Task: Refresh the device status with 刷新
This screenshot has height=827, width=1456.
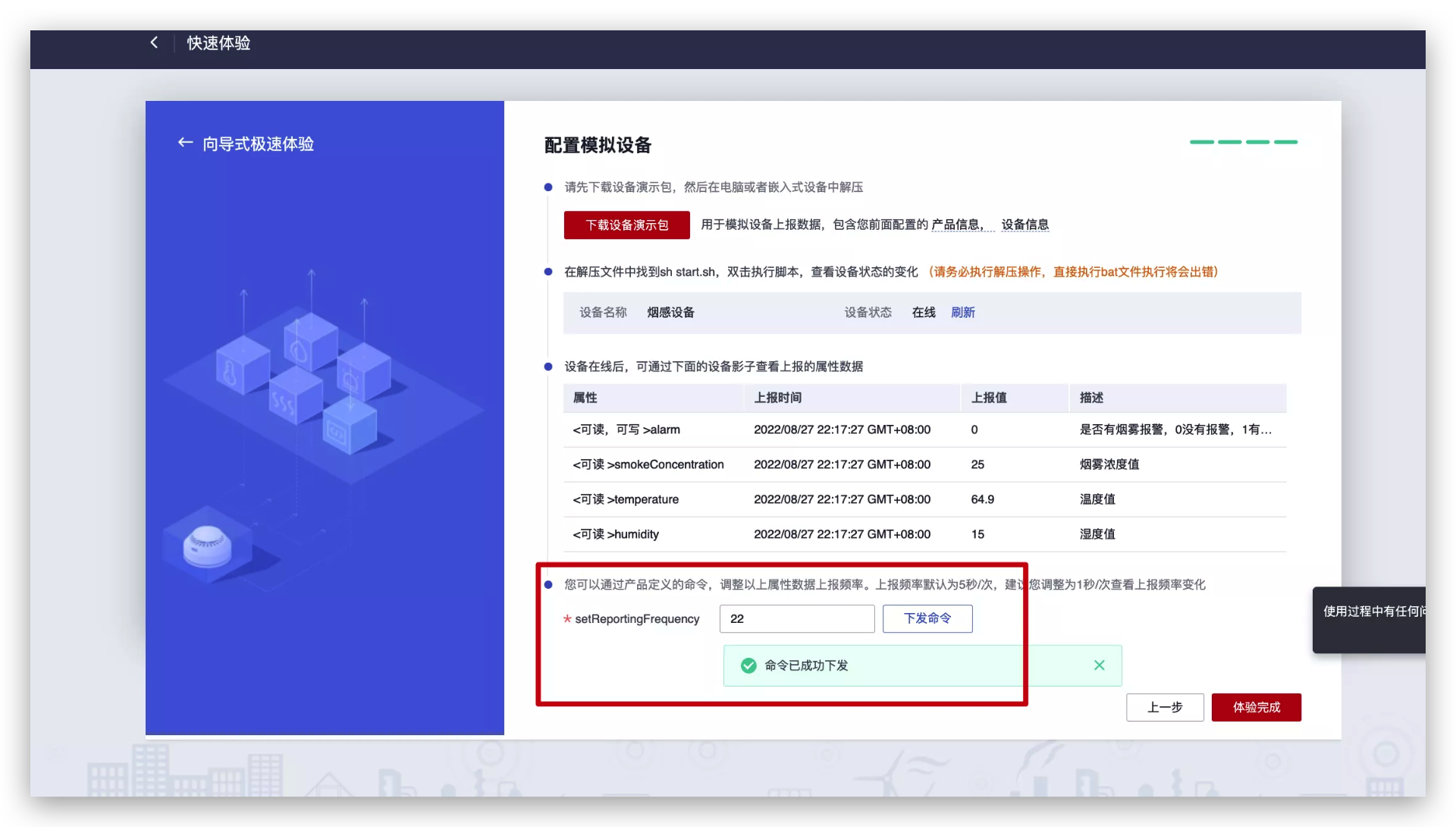Action: click(x=962, y=313)
